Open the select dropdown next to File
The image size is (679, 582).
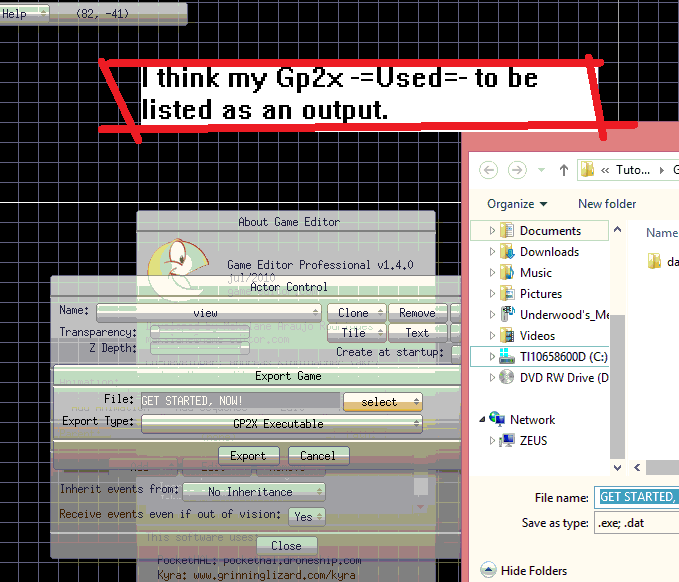pyautogui.click(x=383, y=401)
